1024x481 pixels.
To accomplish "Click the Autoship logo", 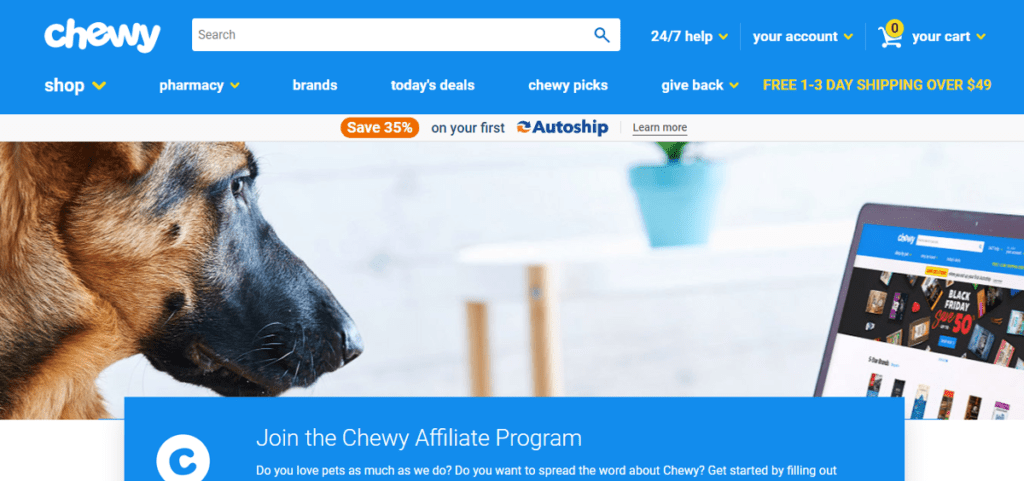I will (x=562, y=128).
